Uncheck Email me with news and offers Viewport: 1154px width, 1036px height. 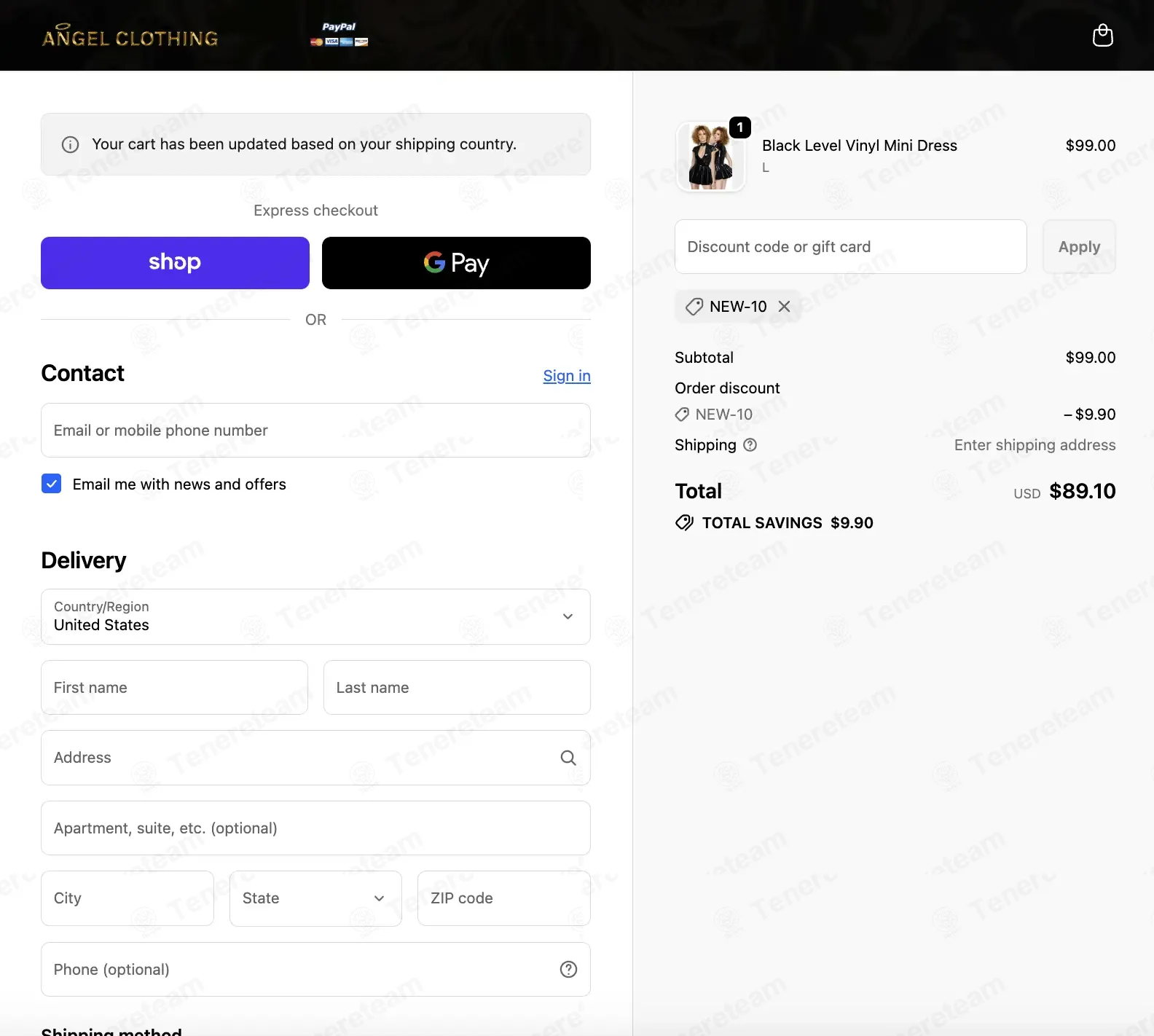(x=52, y=484)
